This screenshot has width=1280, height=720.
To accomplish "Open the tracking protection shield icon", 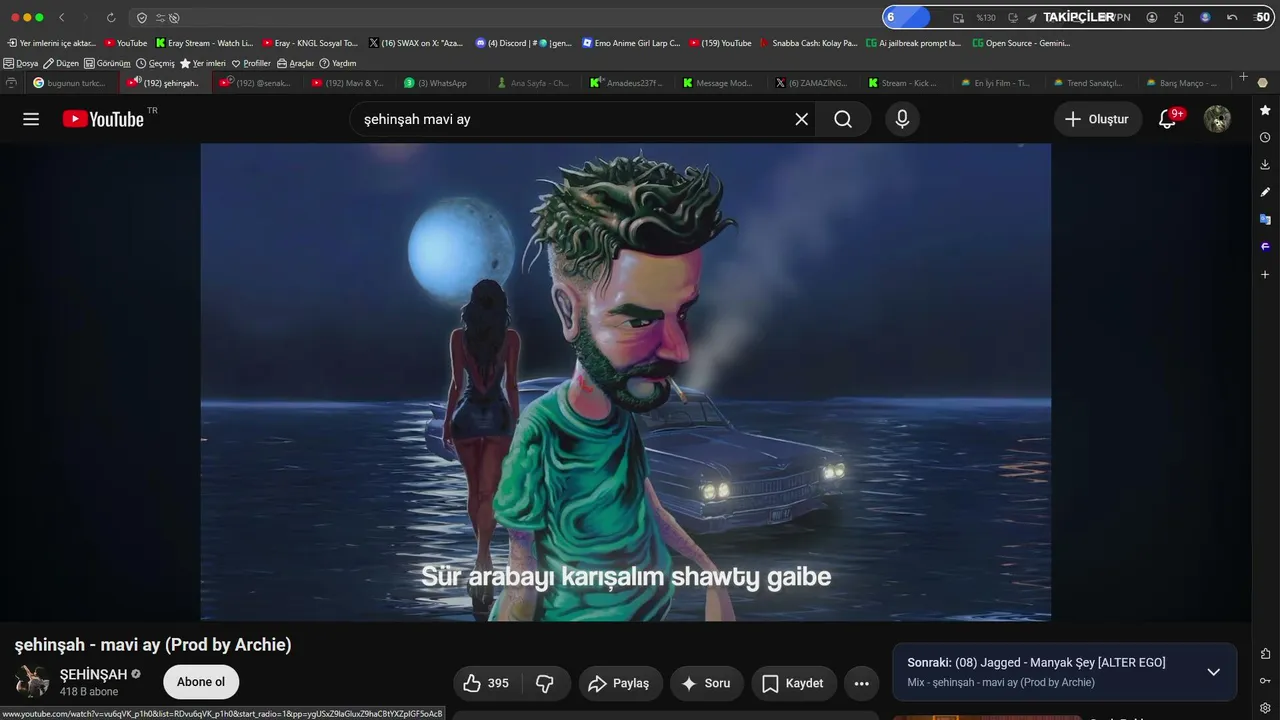I will (142, 17).
